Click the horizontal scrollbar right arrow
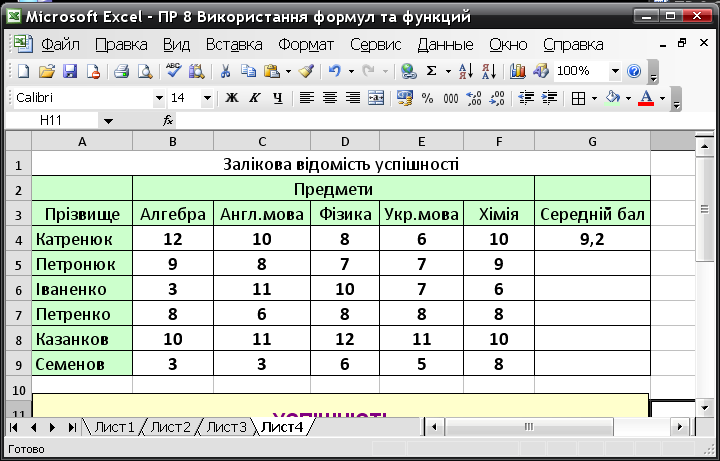The height and width of the screenshot is (461, 720). click(x=680, y=427)
